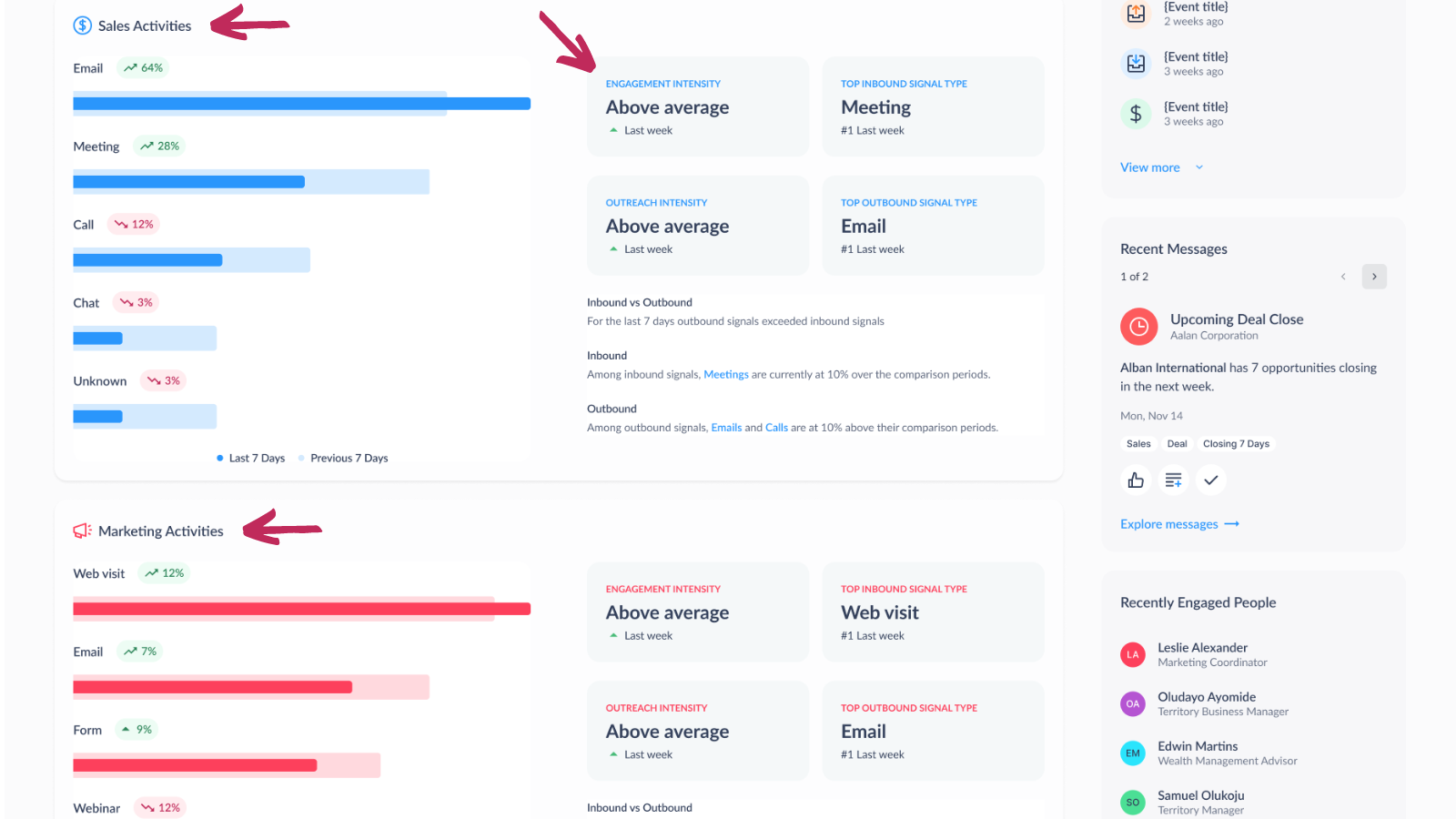This screenshot has height=819, width=1456.
Task: Select the Deal tag on message
Action: click(x=1177, y=444)
